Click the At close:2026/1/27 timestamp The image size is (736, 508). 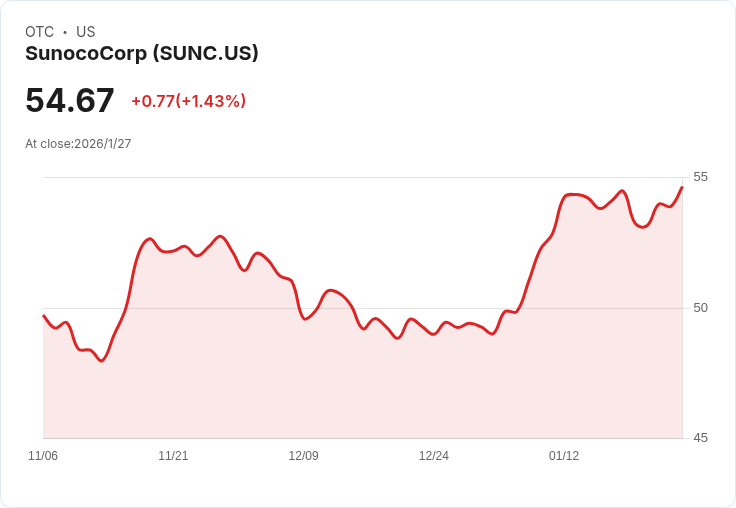coord(78,144)
